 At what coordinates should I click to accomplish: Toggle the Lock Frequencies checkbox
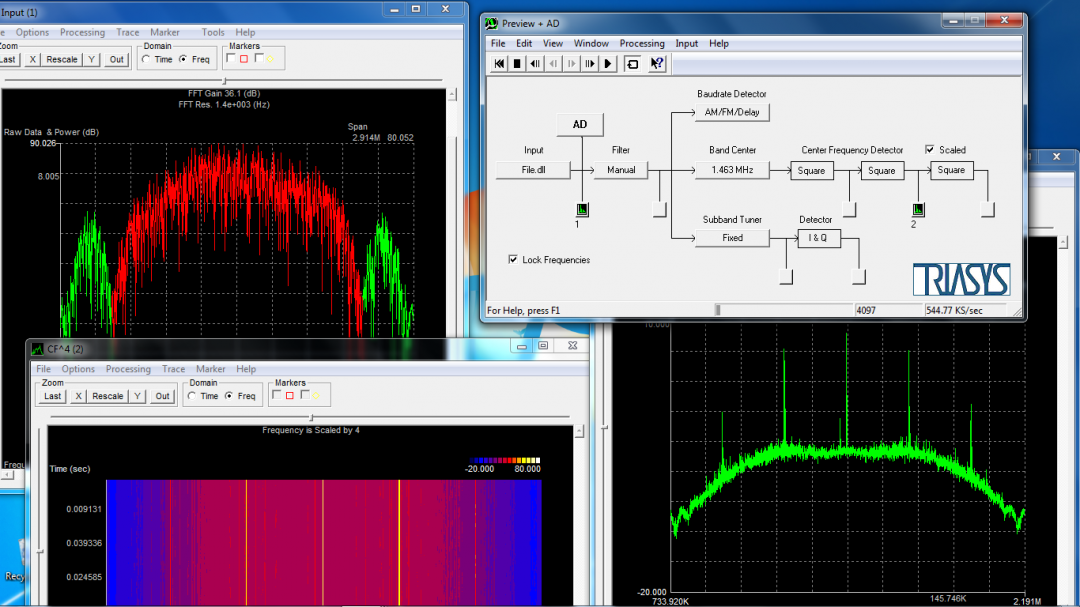point(513,260)
